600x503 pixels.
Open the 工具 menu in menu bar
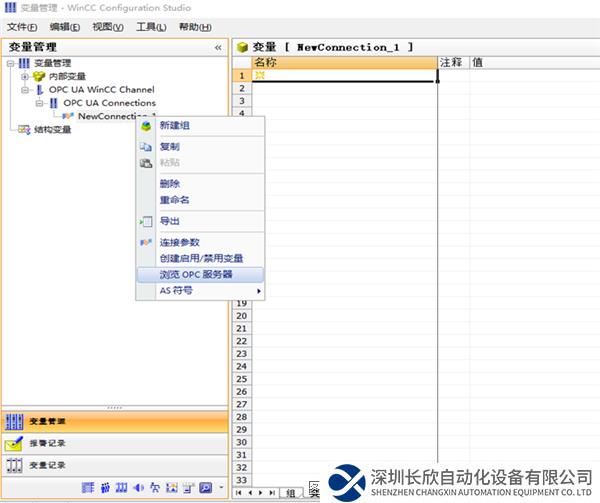(151, 26)
